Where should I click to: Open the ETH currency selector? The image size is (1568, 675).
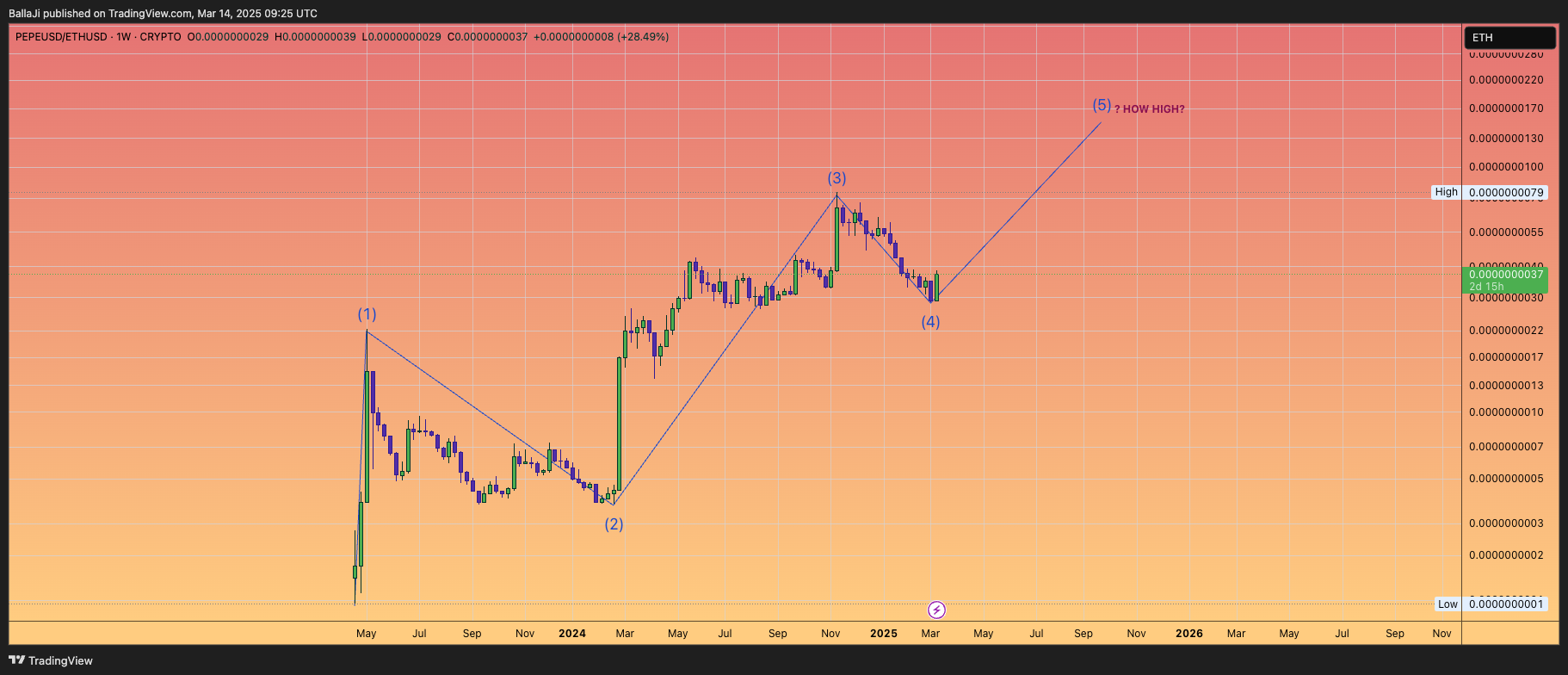(1509, 38)
